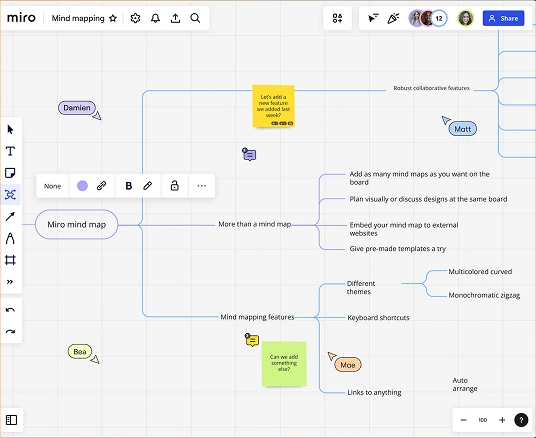The width and height of the screenshot is (536, 438).
Task: Open board settings gear icon
Action: tap(135, 18)
